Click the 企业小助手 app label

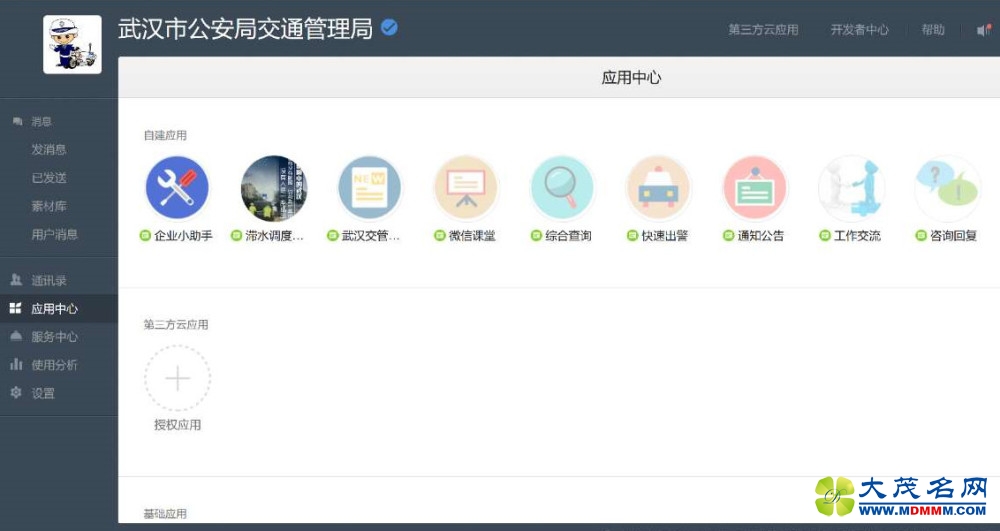184,236
